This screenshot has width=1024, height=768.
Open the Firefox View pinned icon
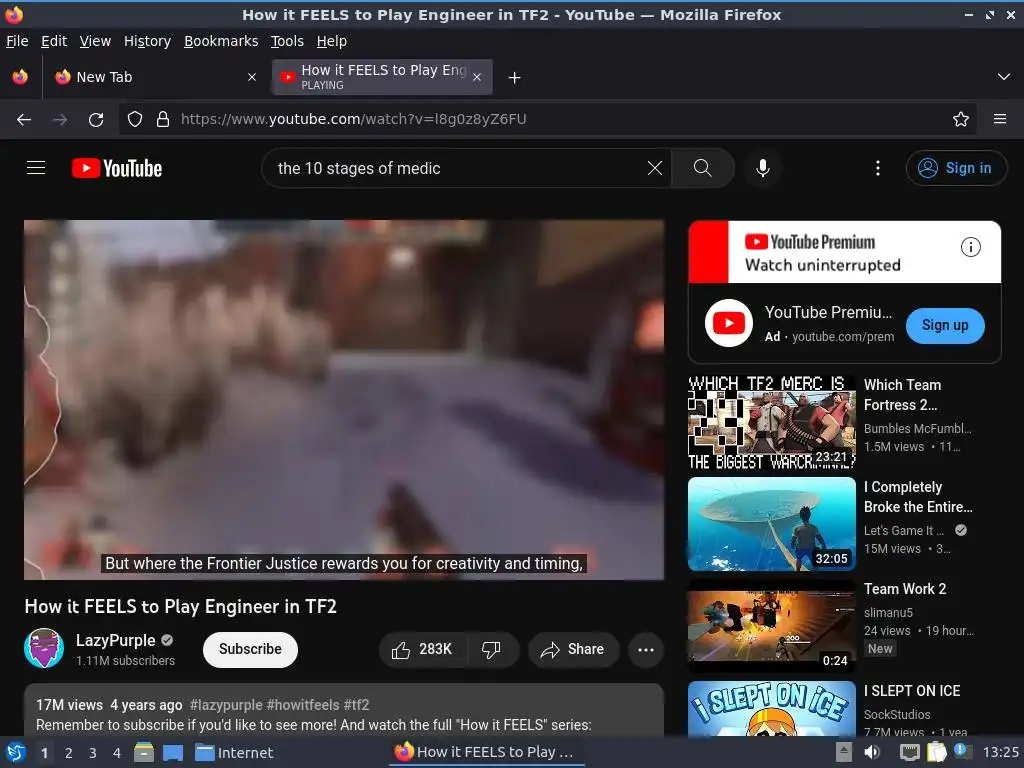[x=20, y=77]
